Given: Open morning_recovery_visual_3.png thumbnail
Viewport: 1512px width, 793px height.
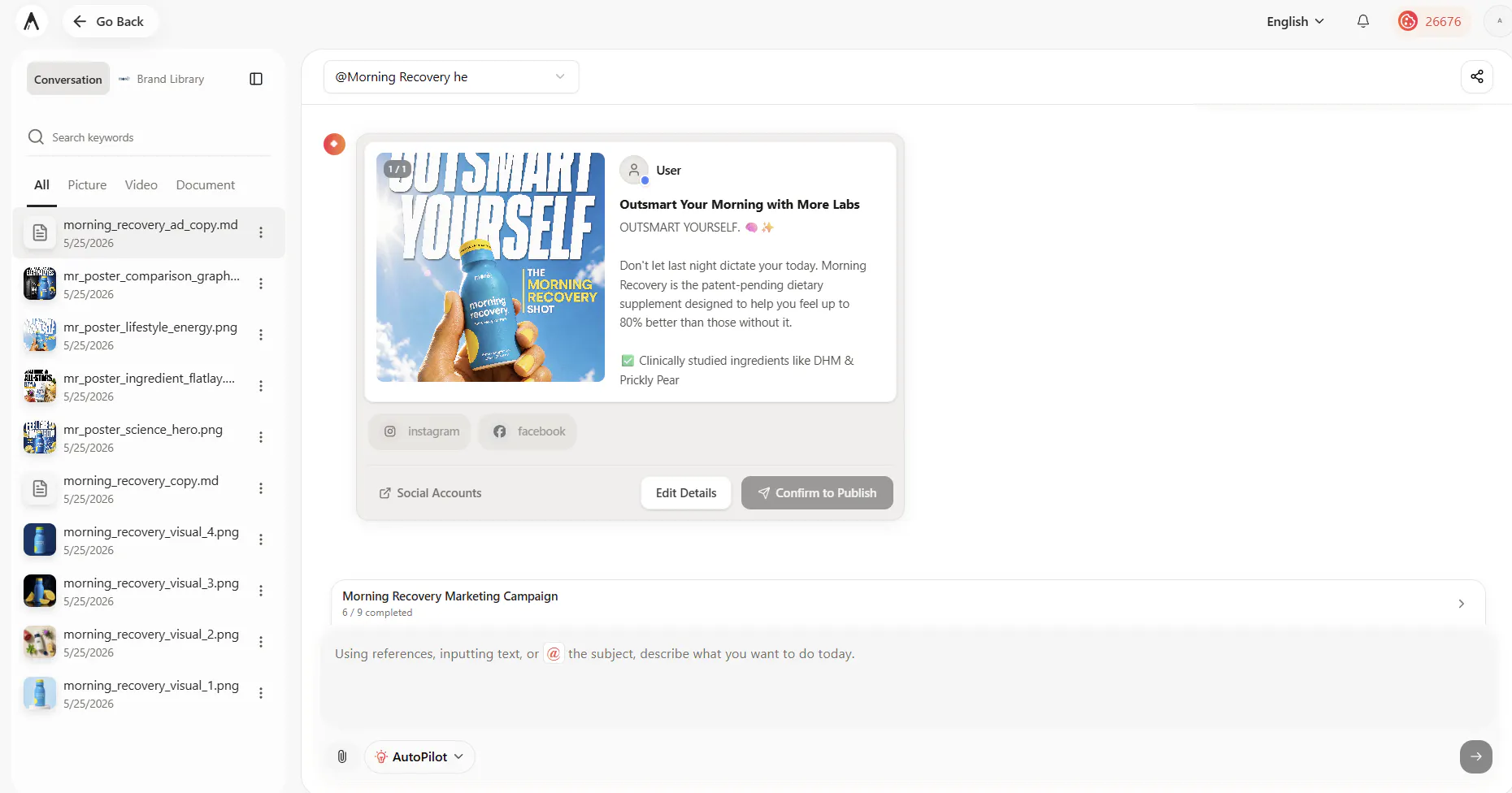Looking at the screenshot, I should tap(40, 591).
